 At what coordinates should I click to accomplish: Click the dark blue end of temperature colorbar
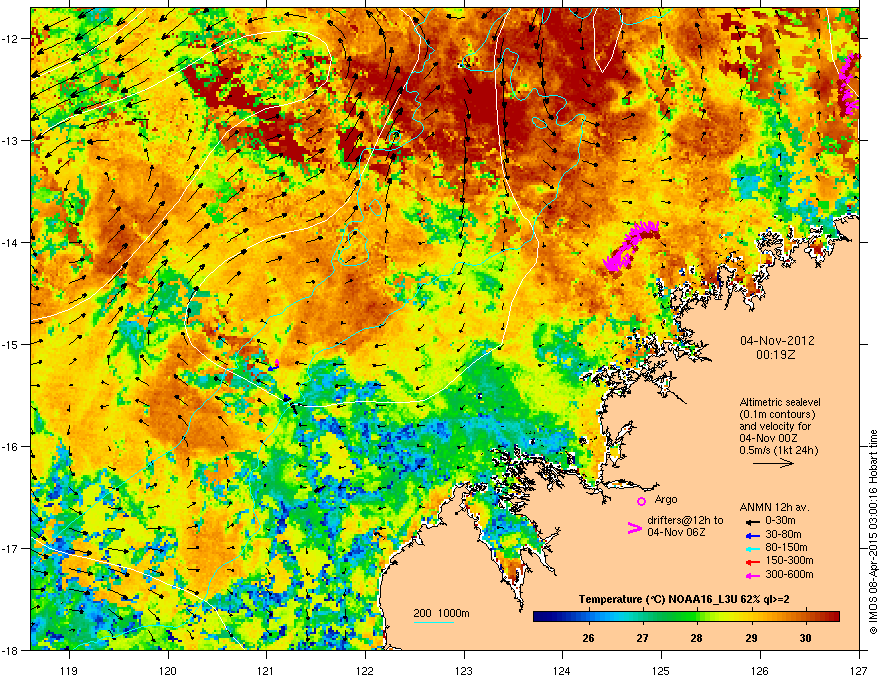click(539, 617)
